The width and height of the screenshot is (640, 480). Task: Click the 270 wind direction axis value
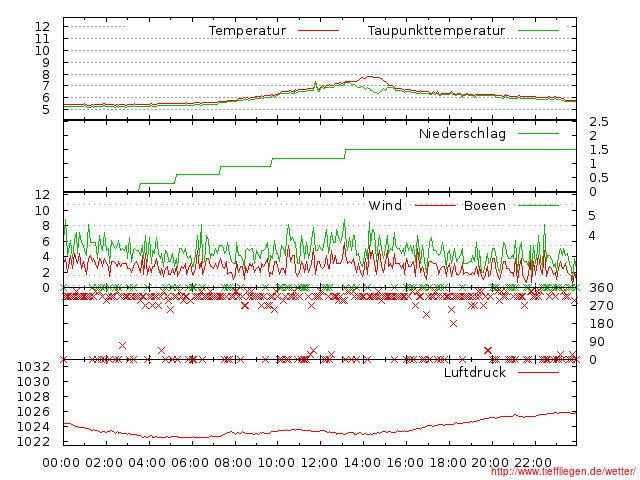pos(601,306)
